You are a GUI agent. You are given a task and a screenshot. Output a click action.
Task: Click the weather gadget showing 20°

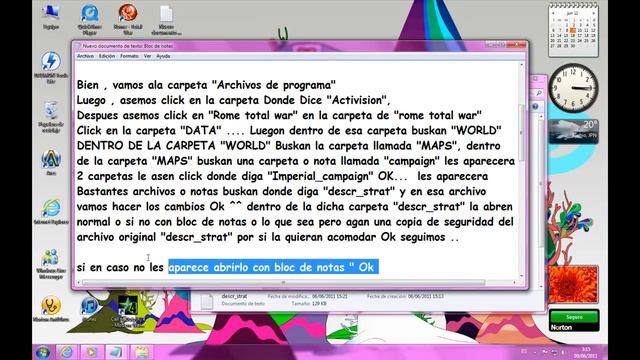[573, 131]
